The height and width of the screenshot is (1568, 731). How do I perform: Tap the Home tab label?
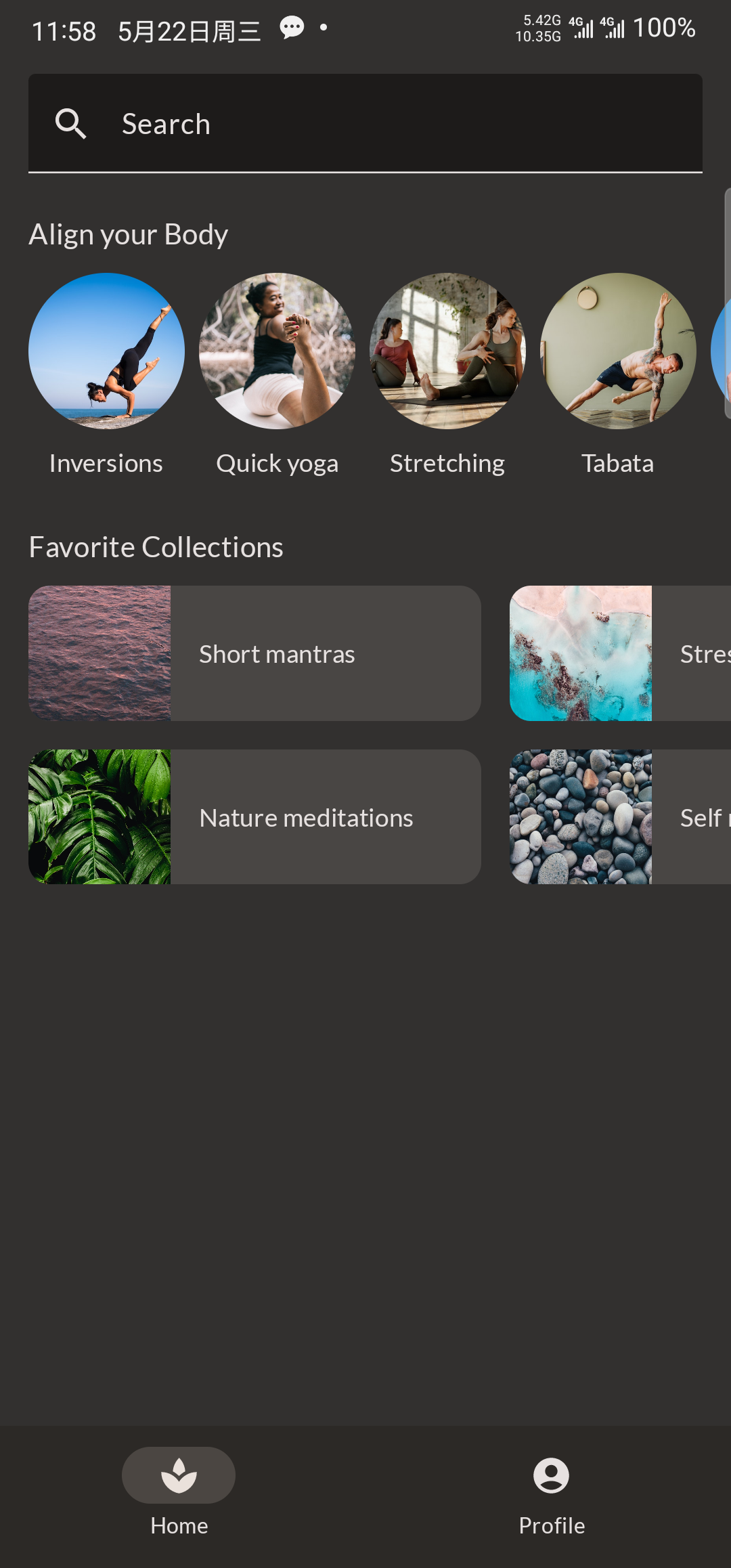pos(179,1526)
